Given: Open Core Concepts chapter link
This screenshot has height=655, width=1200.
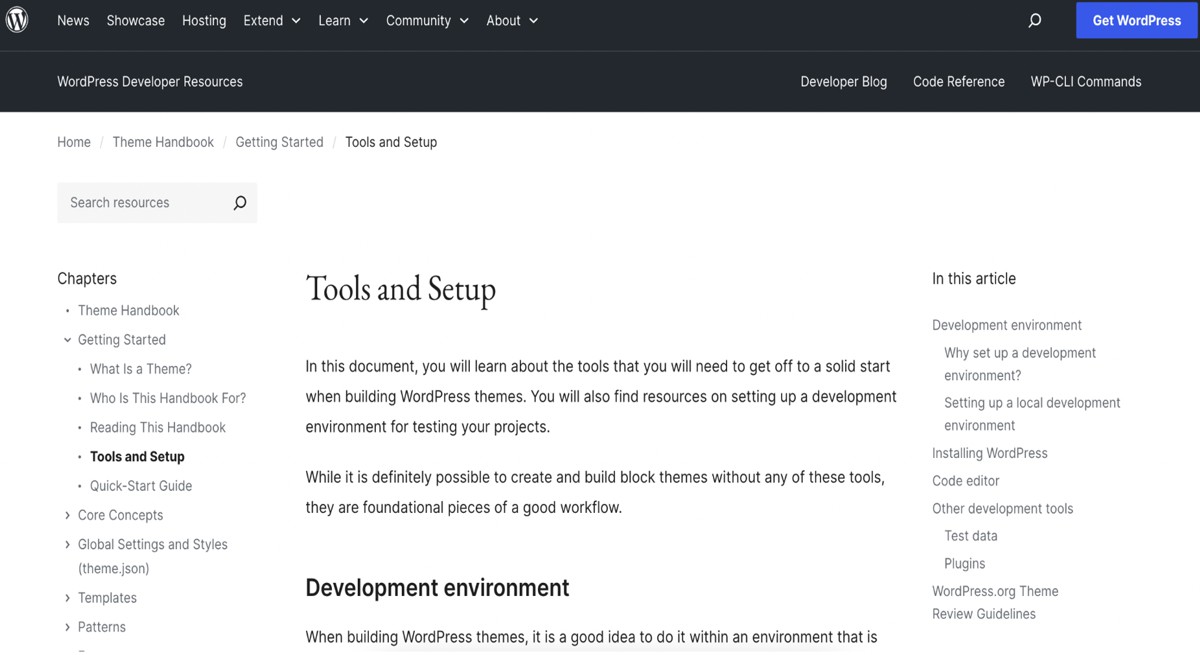Looking at the screenshot, I should coord(120,515).
